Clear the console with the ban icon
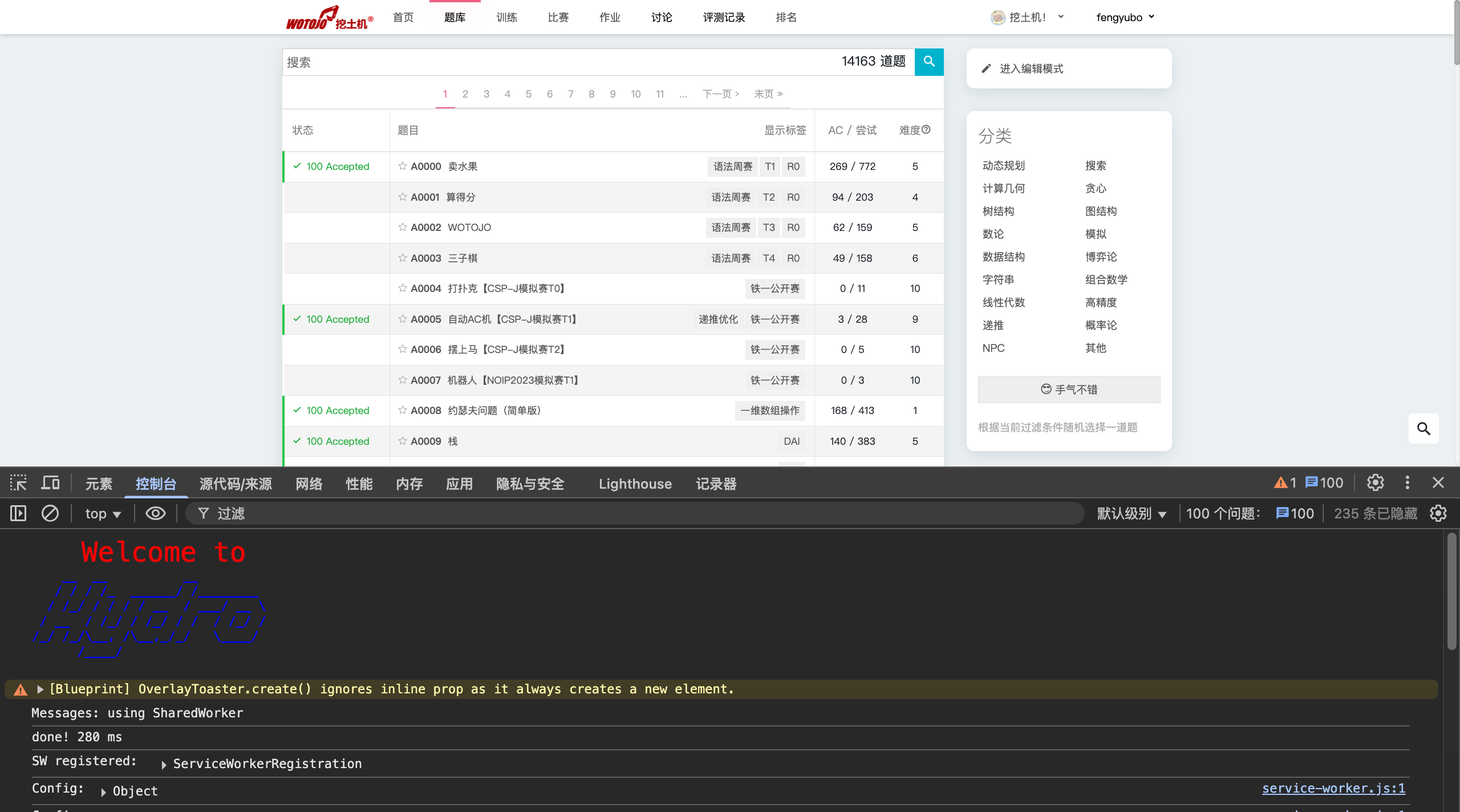The height and width of the screenshot is (812, 1460). click(50, 514)
